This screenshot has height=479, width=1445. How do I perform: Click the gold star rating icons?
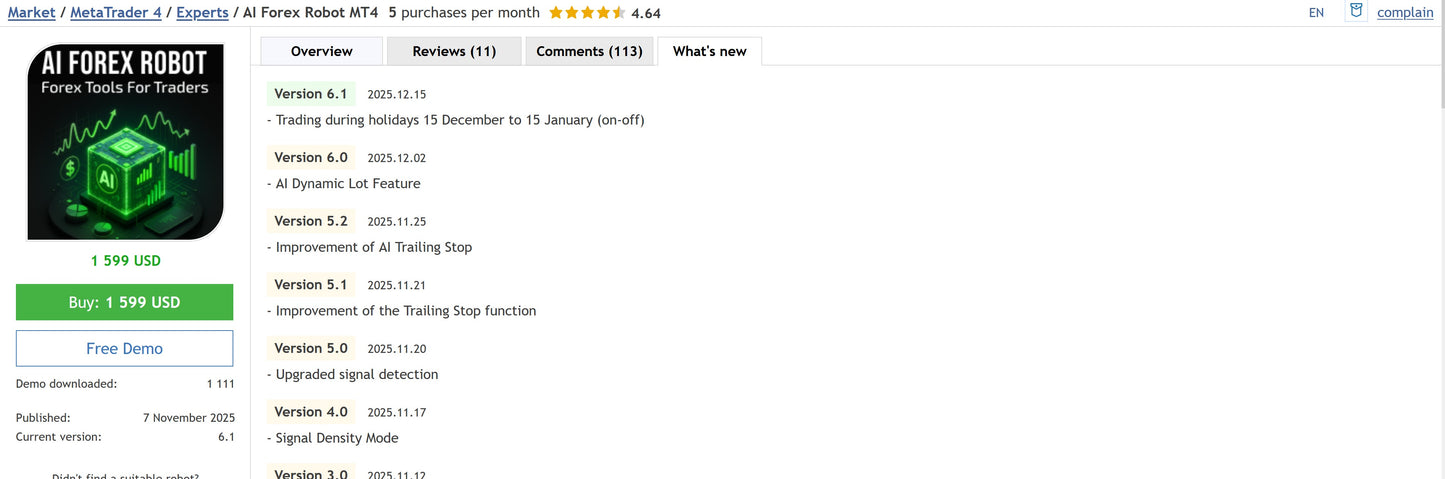click(587, 13)
